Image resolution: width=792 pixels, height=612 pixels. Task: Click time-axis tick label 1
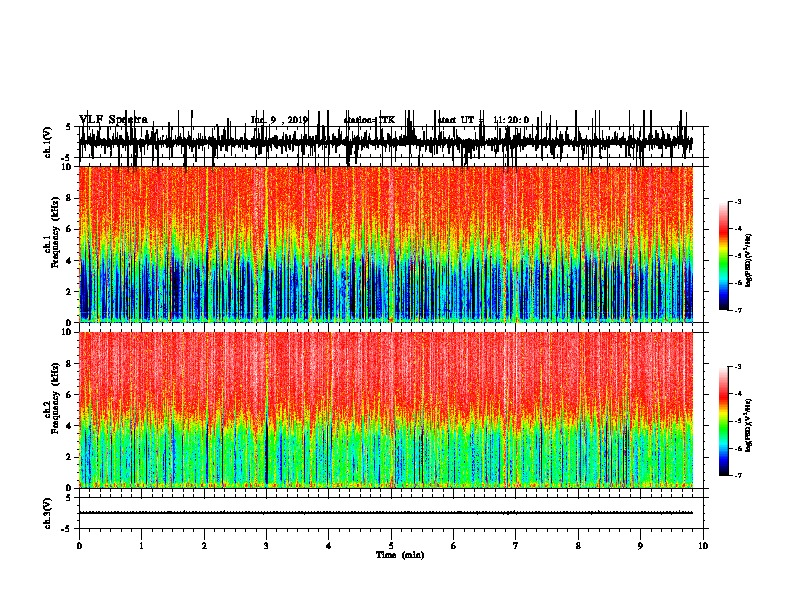pos(141,546)
